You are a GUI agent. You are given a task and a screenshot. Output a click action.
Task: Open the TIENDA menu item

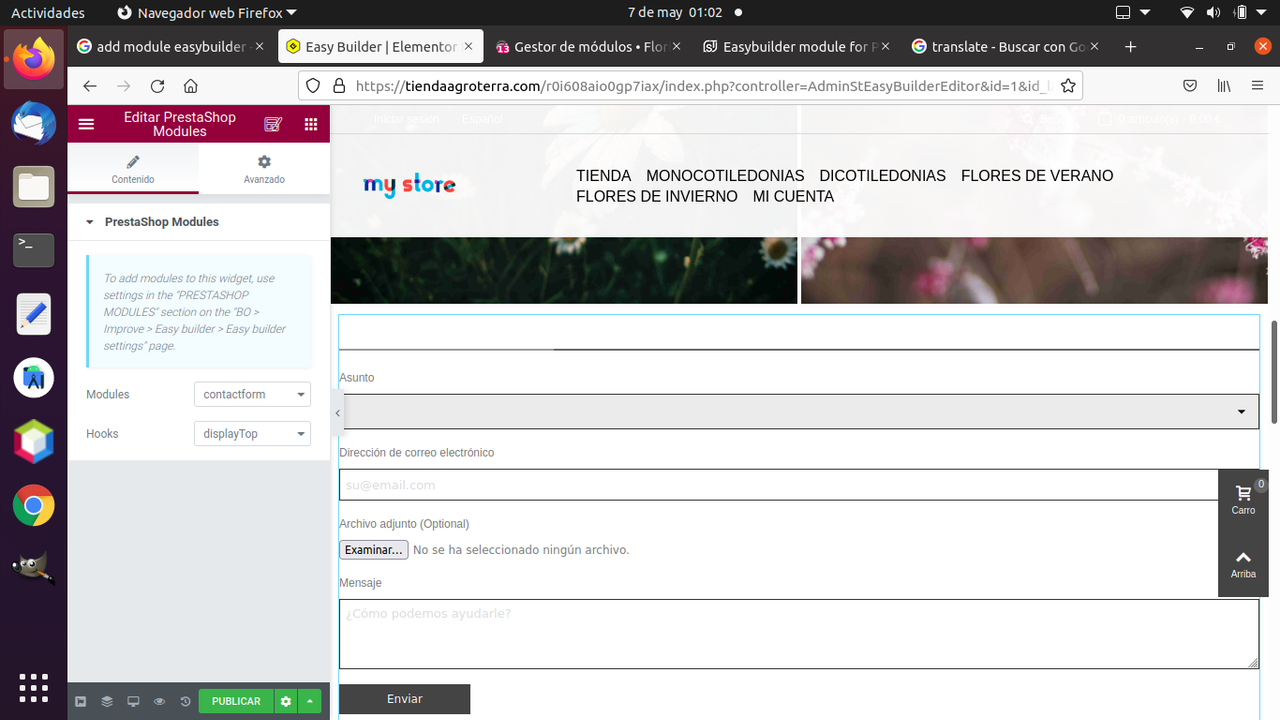pyautogui.click(x=603, y=176)
